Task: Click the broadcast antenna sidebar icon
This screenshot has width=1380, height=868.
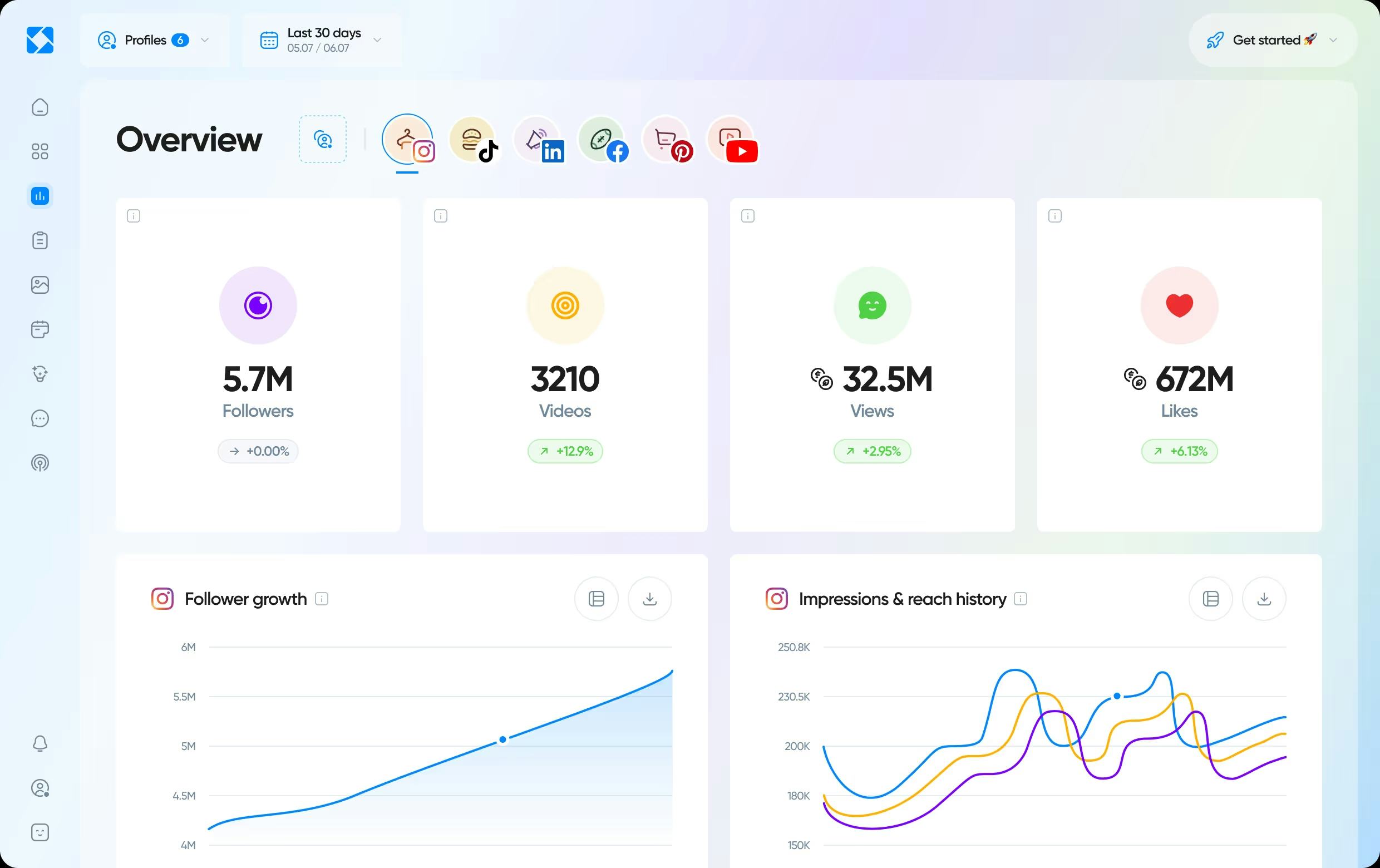Action: (x=40, y=463)
